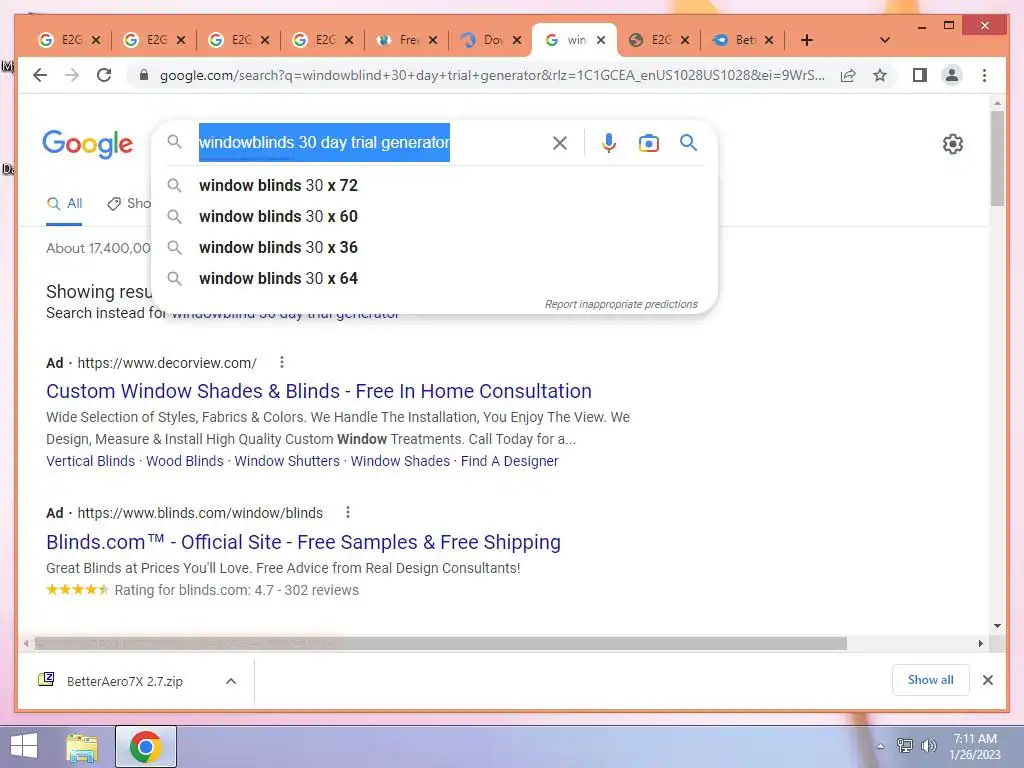Switch to the Dov tab
Image resolution: width=1024 pixels, height=768 pixels.
[x=483, y=40]
